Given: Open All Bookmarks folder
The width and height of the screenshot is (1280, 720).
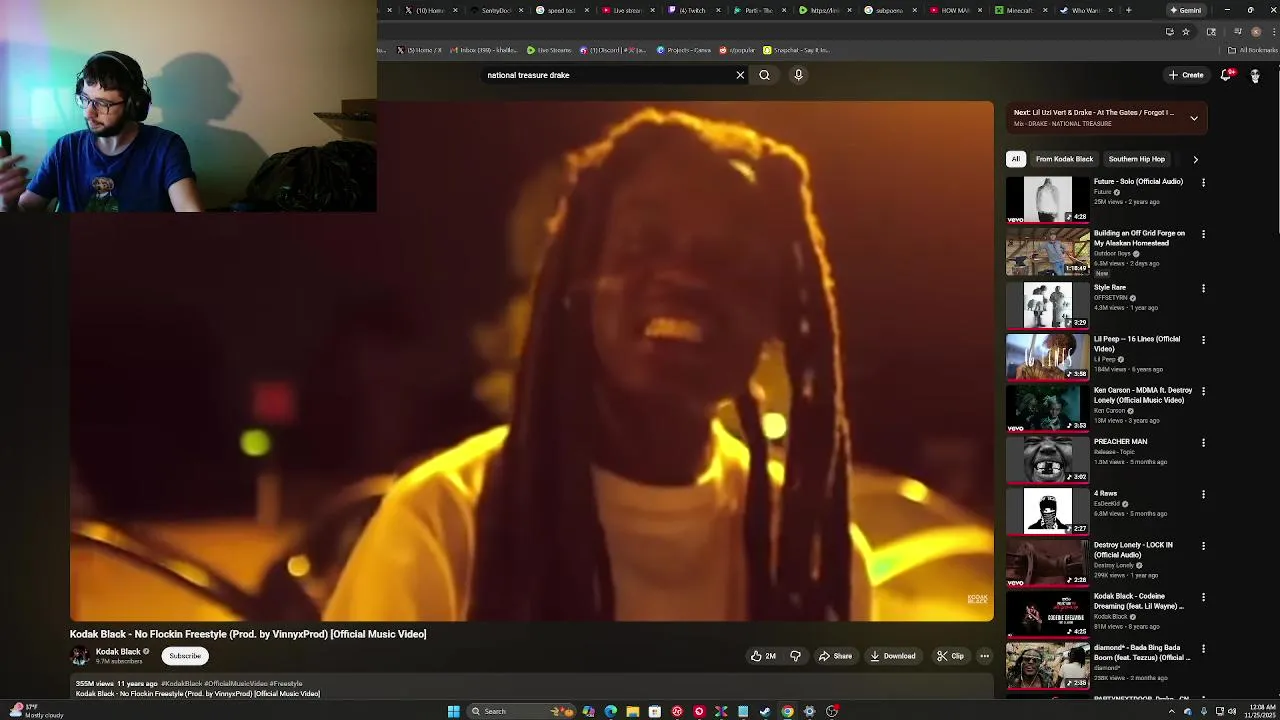Looking at the screenshot, I should click(x=1253, y=50).
